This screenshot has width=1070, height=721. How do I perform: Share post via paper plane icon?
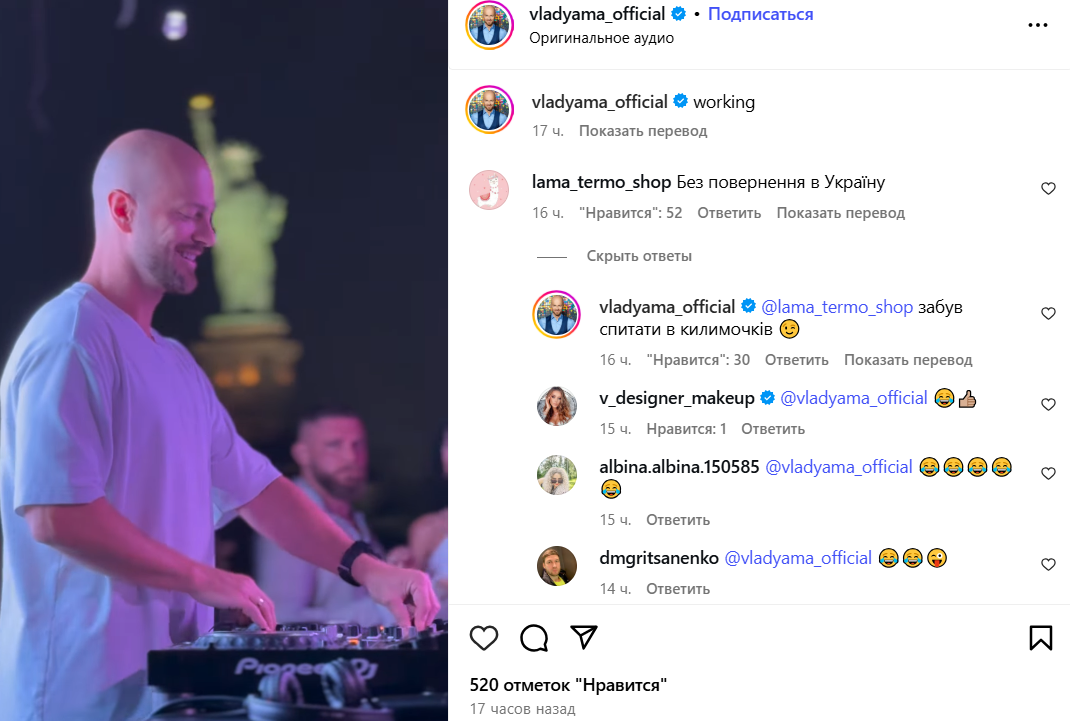pyautogui.click(x=584, y=636)
